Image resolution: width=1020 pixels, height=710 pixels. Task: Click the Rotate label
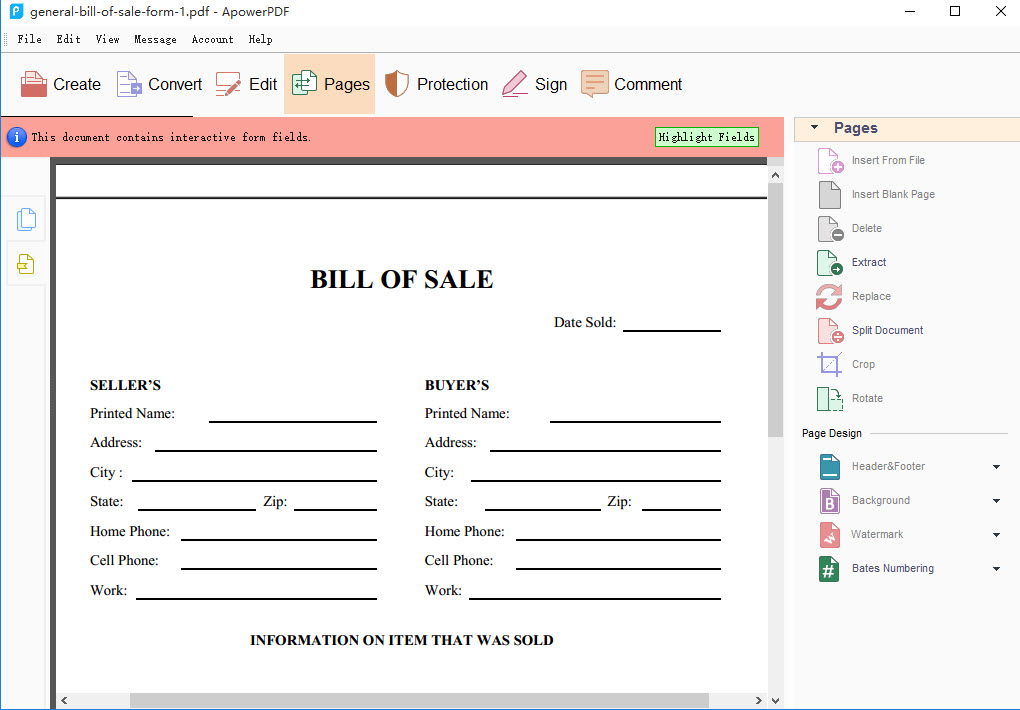(x=867, y=398)
